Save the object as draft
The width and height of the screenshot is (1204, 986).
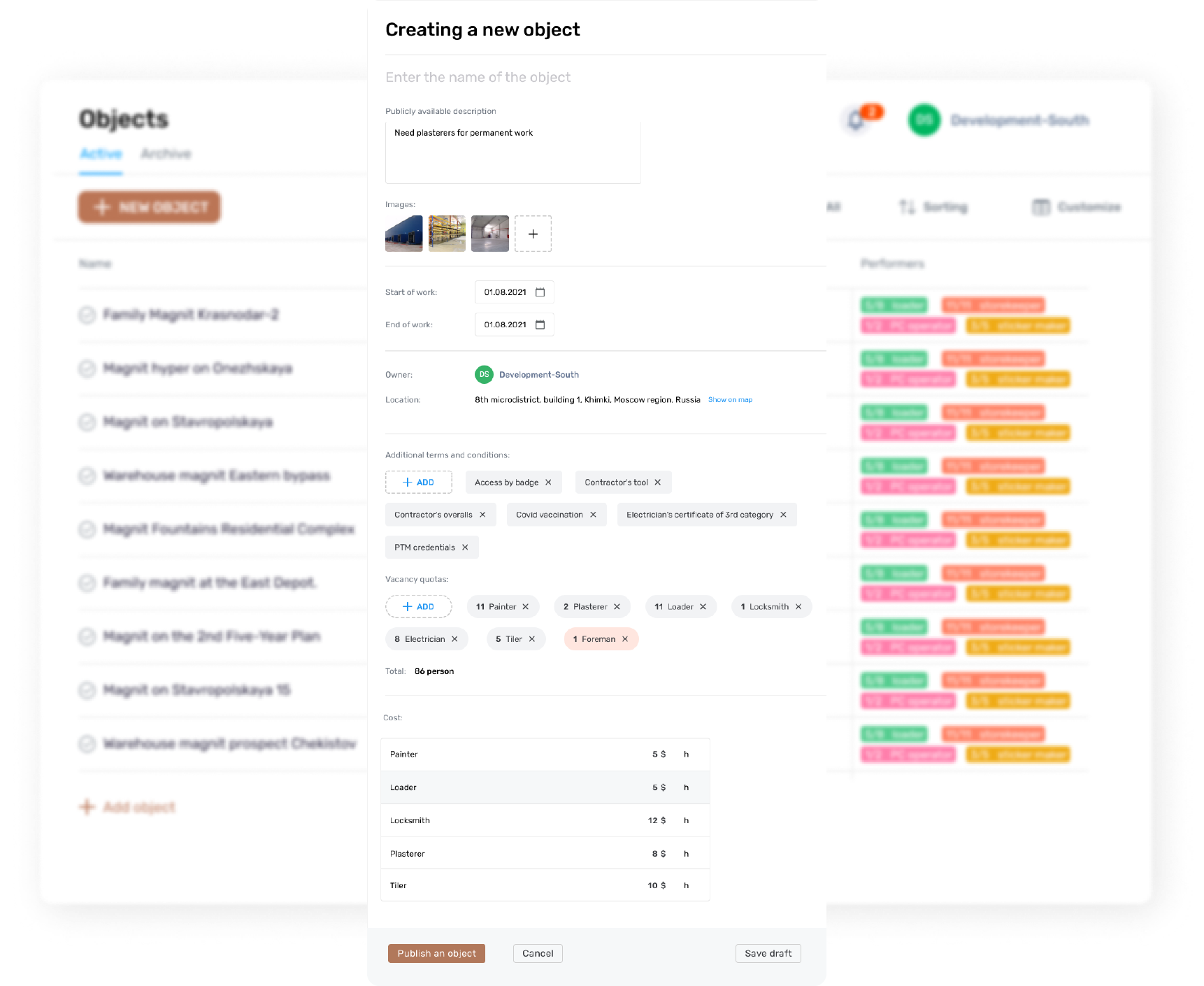pyautogui.click(x=768, y=953)
